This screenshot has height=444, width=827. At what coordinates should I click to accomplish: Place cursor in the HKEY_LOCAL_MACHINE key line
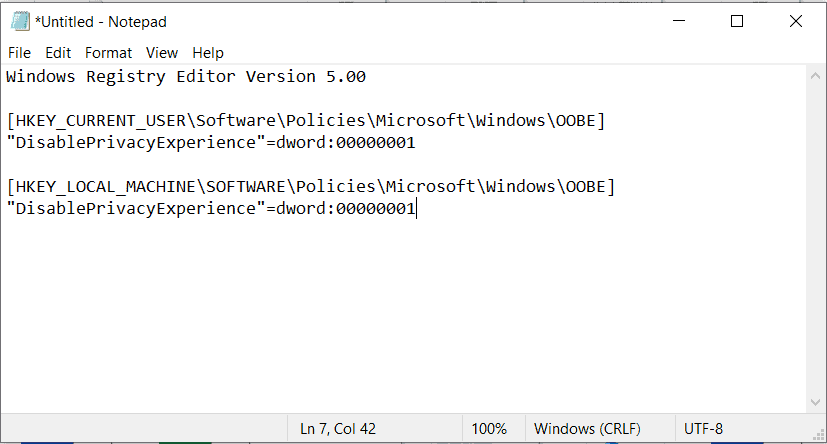(x=310, y=187)
